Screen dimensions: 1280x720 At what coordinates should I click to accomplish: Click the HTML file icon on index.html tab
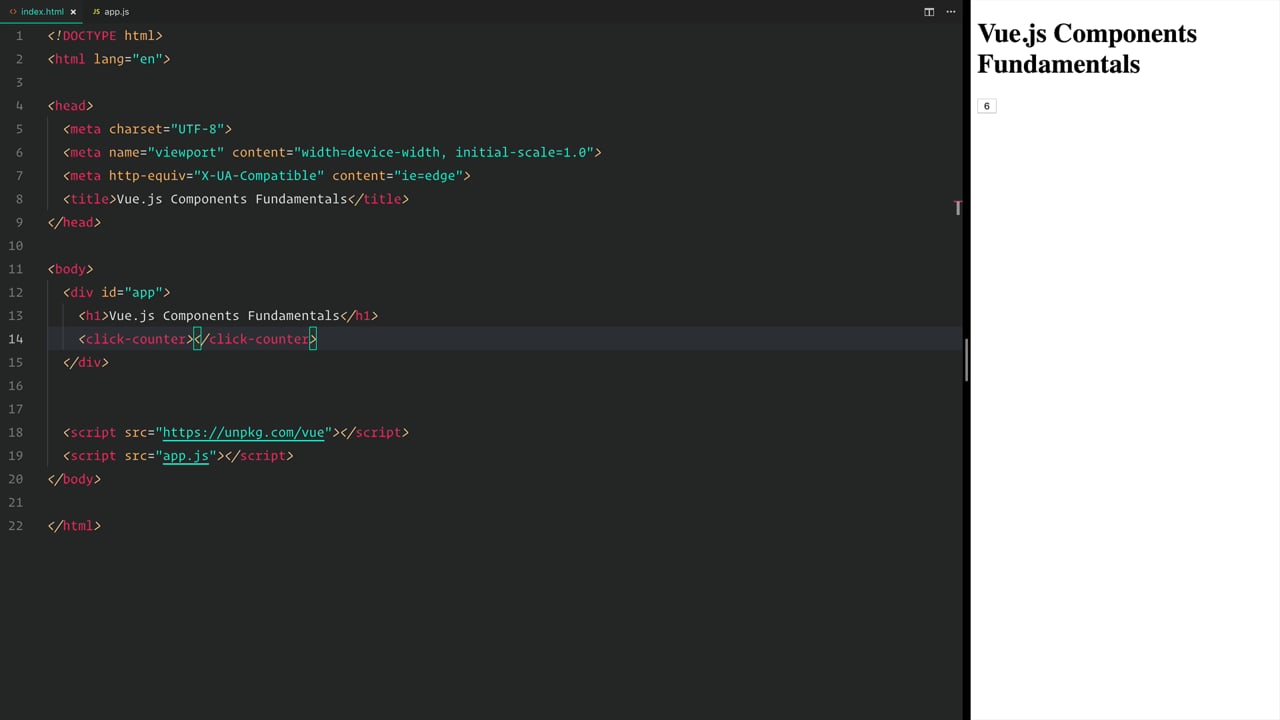pyautogui.click(x=13, y=12)
